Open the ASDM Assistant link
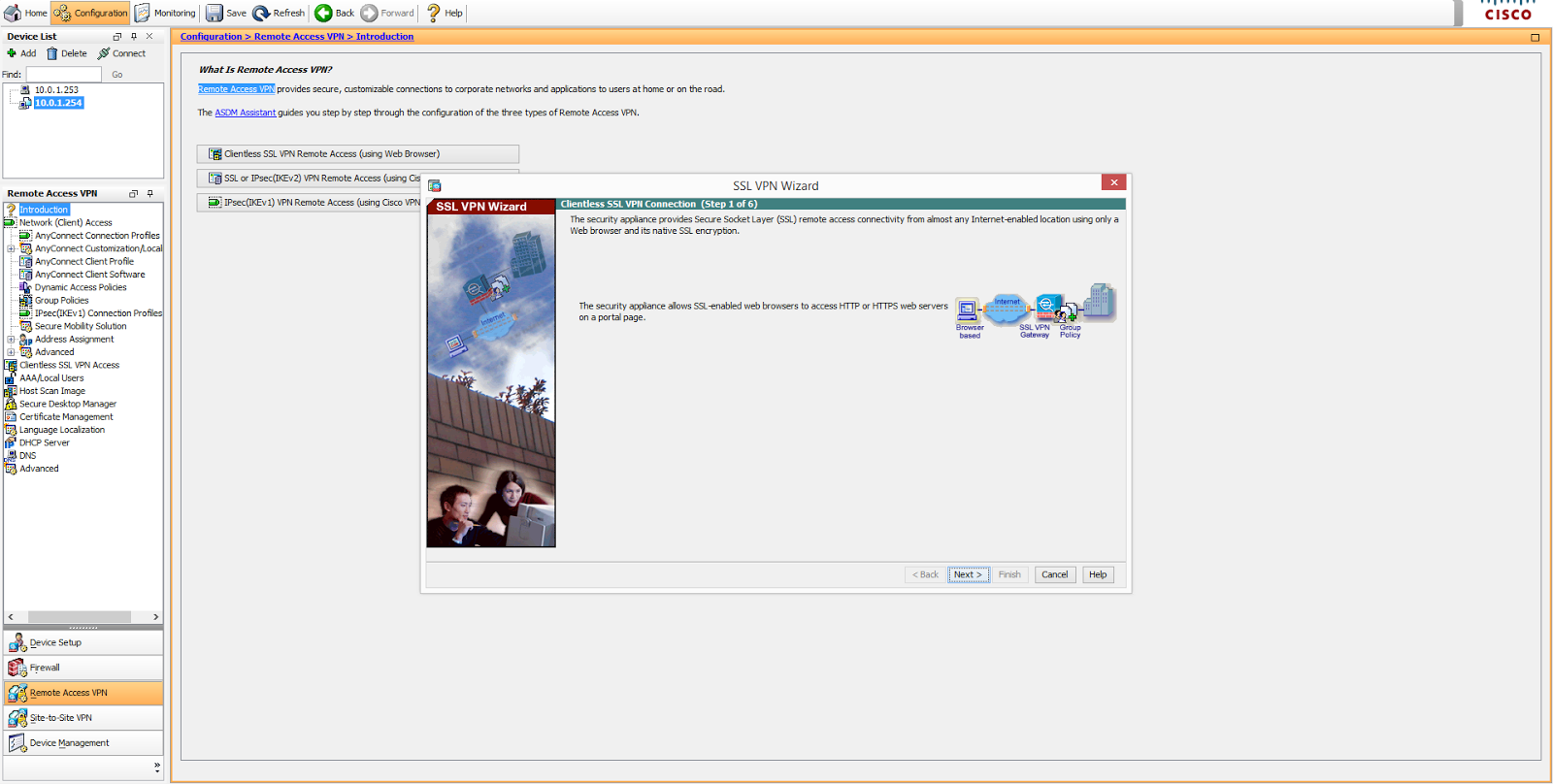The image size is (1553, 784). pos(245,113)
